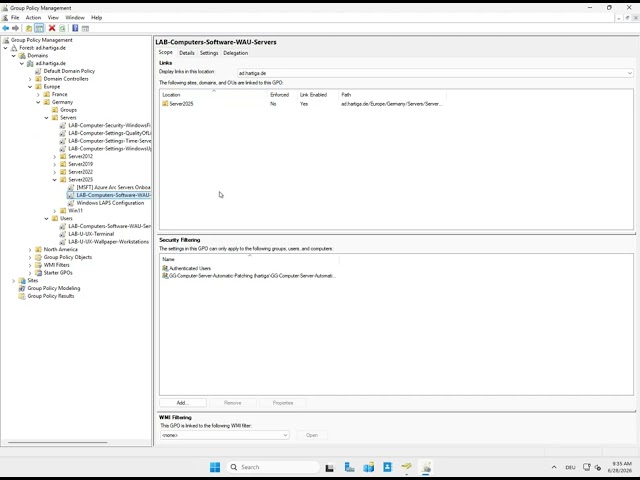Screen dimensions: 640x480
Task: Click the show/hide action pane toolbar icon
Action: 85,28
